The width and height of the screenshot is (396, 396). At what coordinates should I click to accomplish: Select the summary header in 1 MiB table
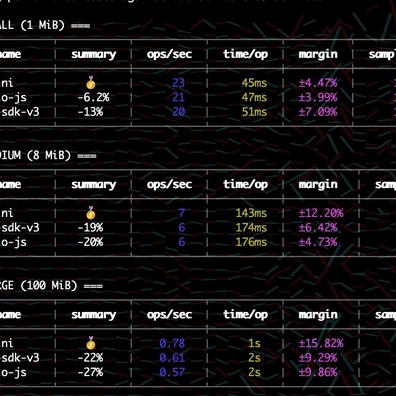pyautogui.click(x=94, y=55)
